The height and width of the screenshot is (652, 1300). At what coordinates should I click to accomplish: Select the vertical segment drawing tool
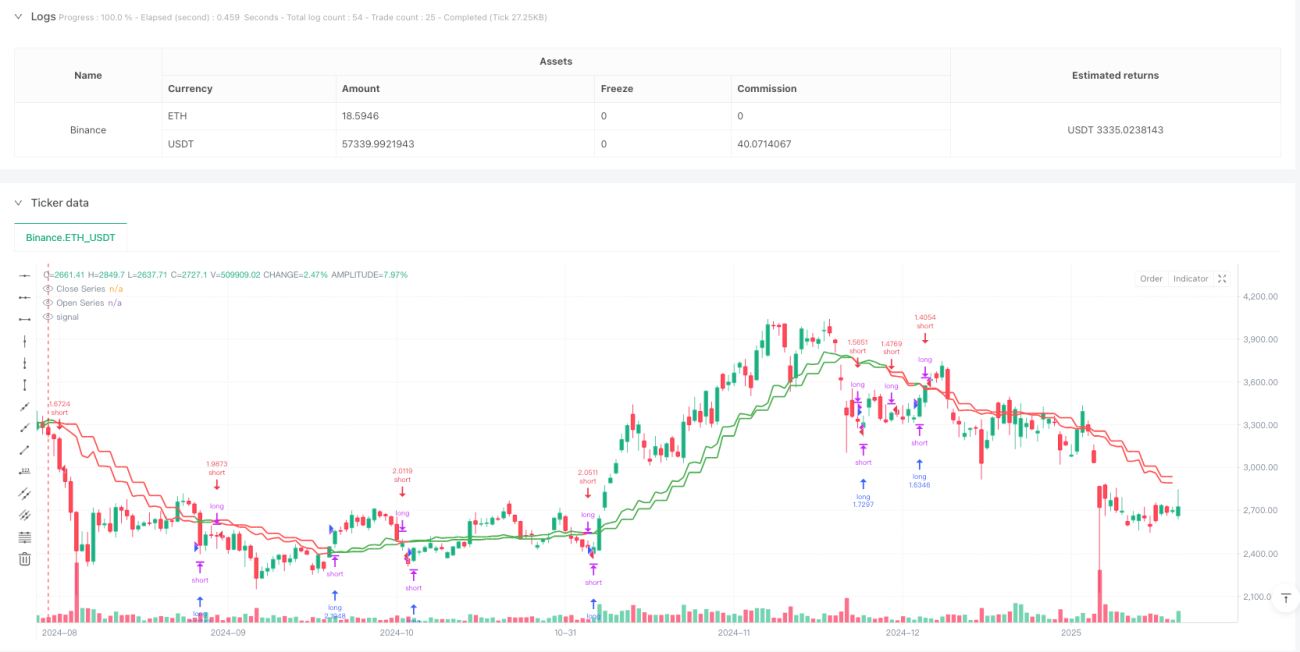(25, 384)
